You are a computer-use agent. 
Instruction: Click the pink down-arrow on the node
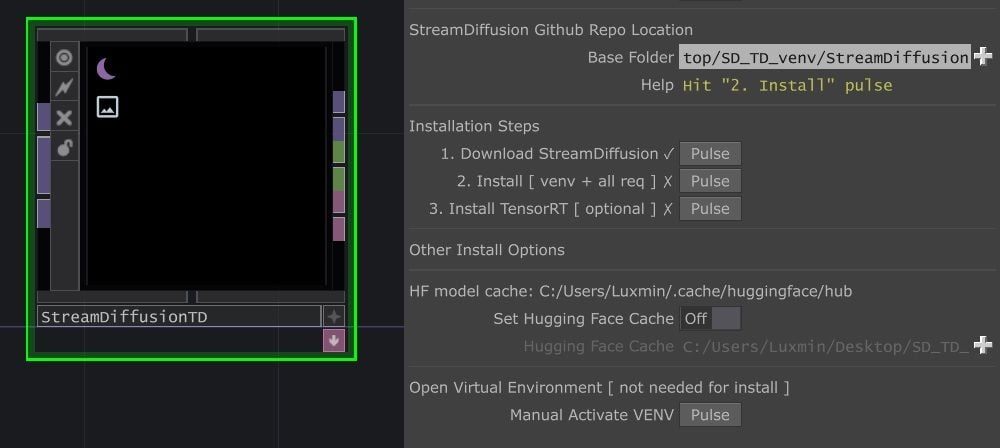(334, 341)
